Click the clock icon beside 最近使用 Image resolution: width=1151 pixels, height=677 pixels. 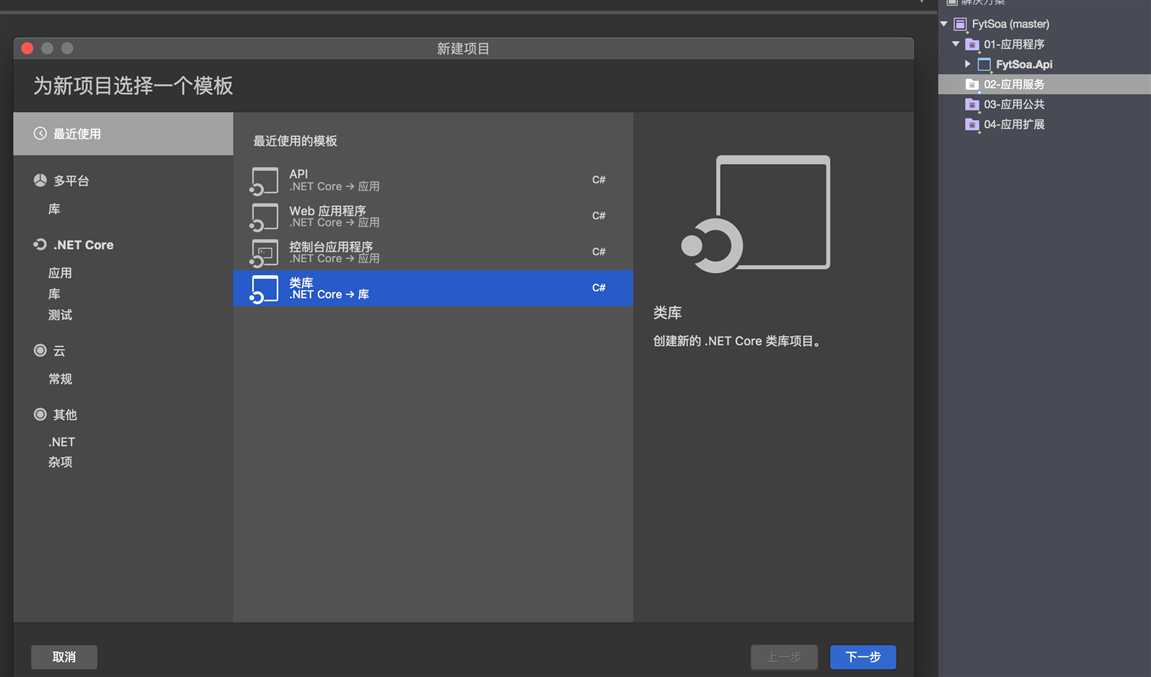[x=40, y=134]
